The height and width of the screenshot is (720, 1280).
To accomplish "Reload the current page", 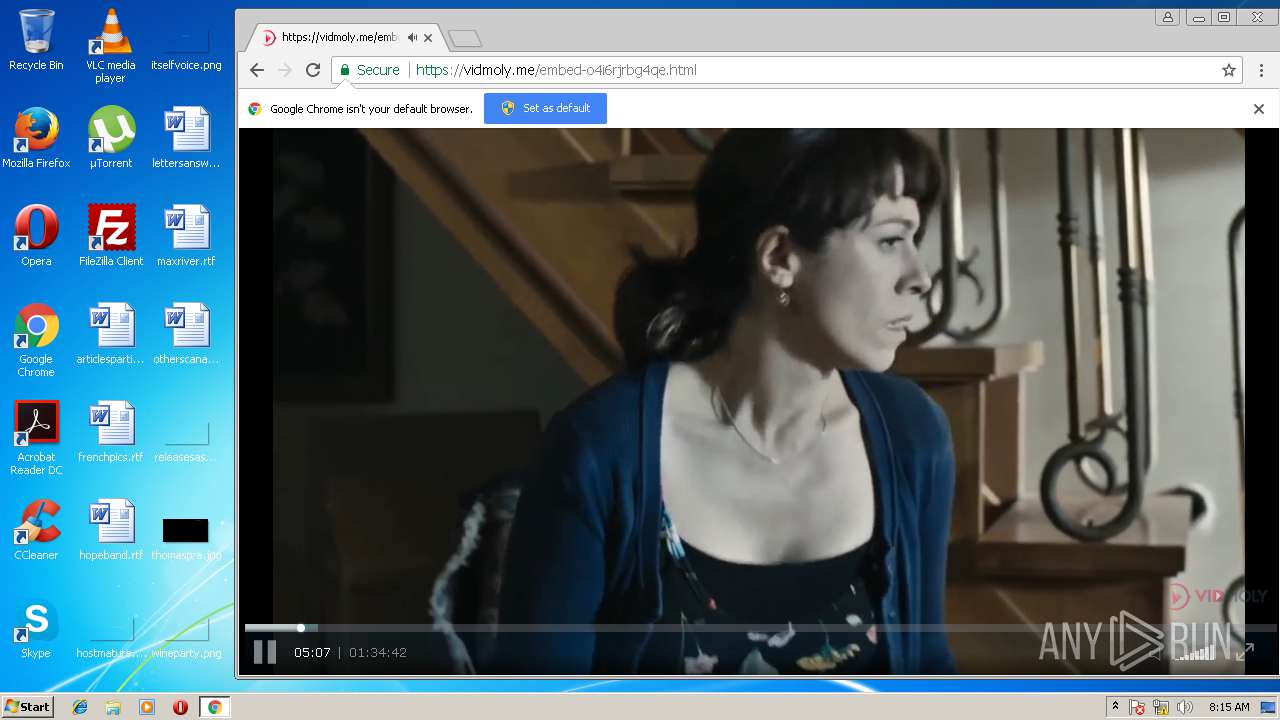I will (x=313, y=70).
